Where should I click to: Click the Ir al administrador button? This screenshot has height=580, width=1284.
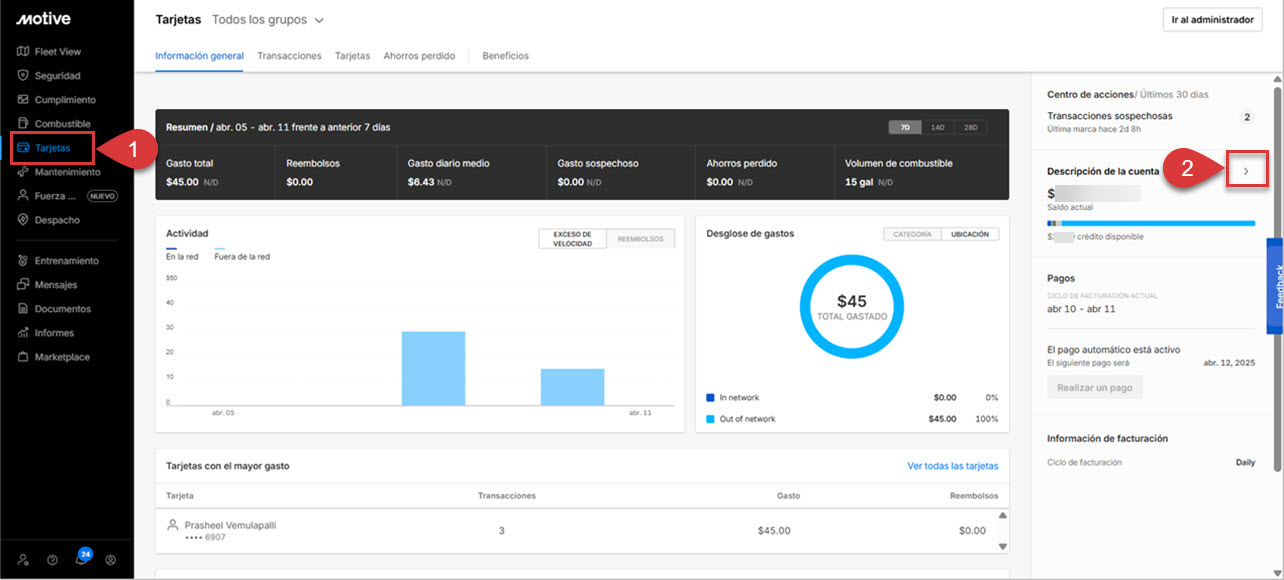1211,18
